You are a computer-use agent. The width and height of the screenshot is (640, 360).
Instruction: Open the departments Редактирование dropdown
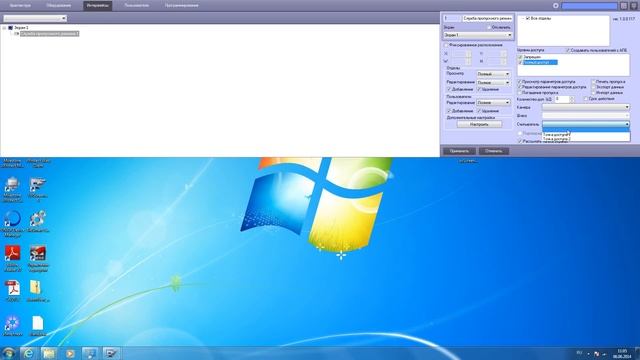point(493,82)
